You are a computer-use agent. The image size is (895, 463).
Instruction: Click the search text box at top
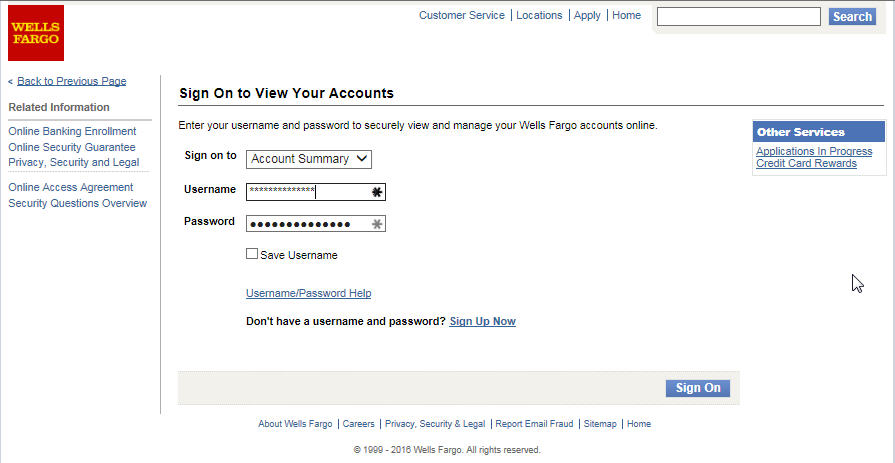(x=739, y=17)
